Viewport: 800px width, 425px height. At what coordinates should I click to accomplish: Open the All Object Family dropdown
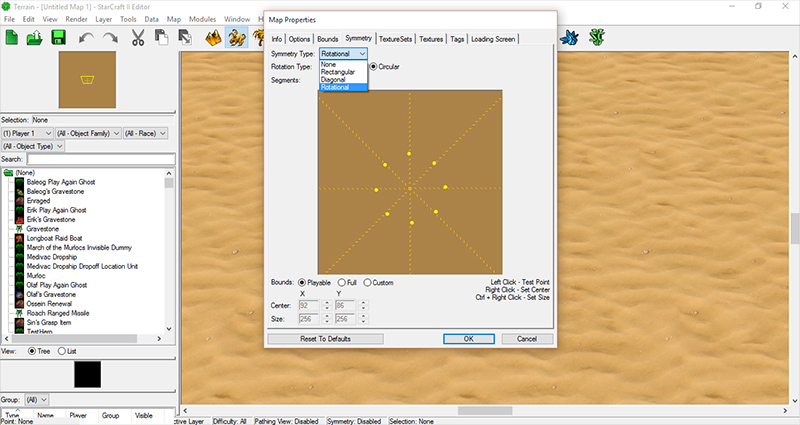[88, 133]
